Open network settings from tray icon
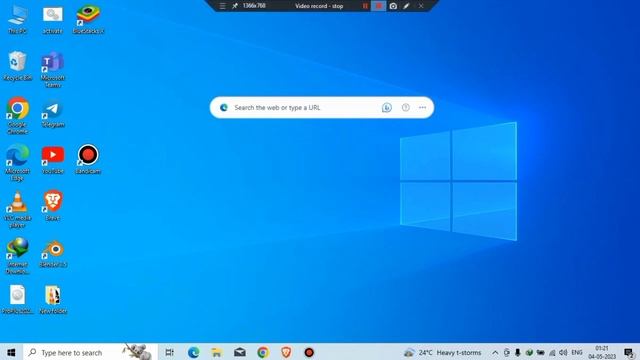The width and height of the screenshot is (640, 360). click(552, 353)
